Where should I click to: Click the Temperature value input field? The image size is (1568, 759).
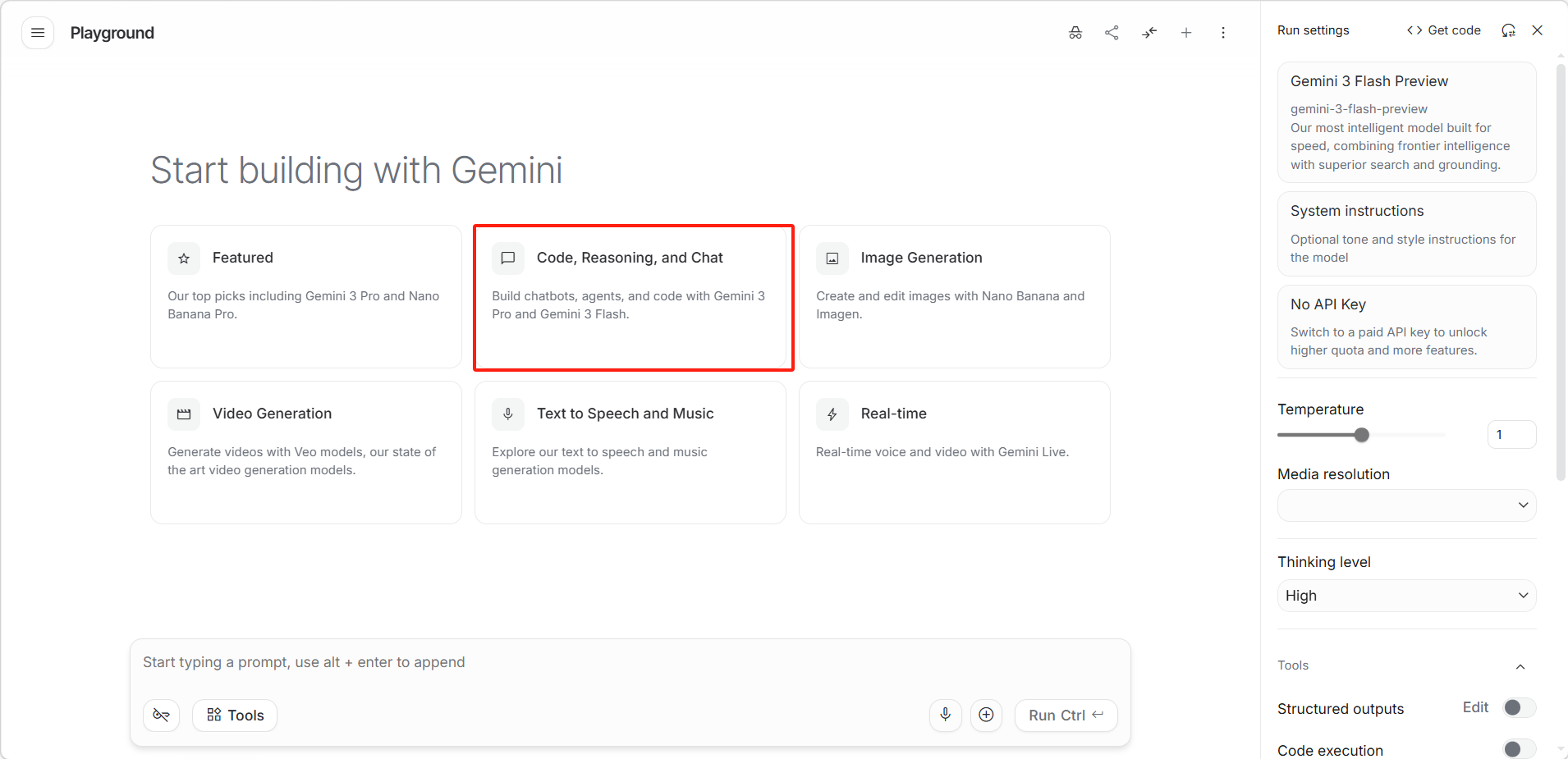pos(1511,435)
